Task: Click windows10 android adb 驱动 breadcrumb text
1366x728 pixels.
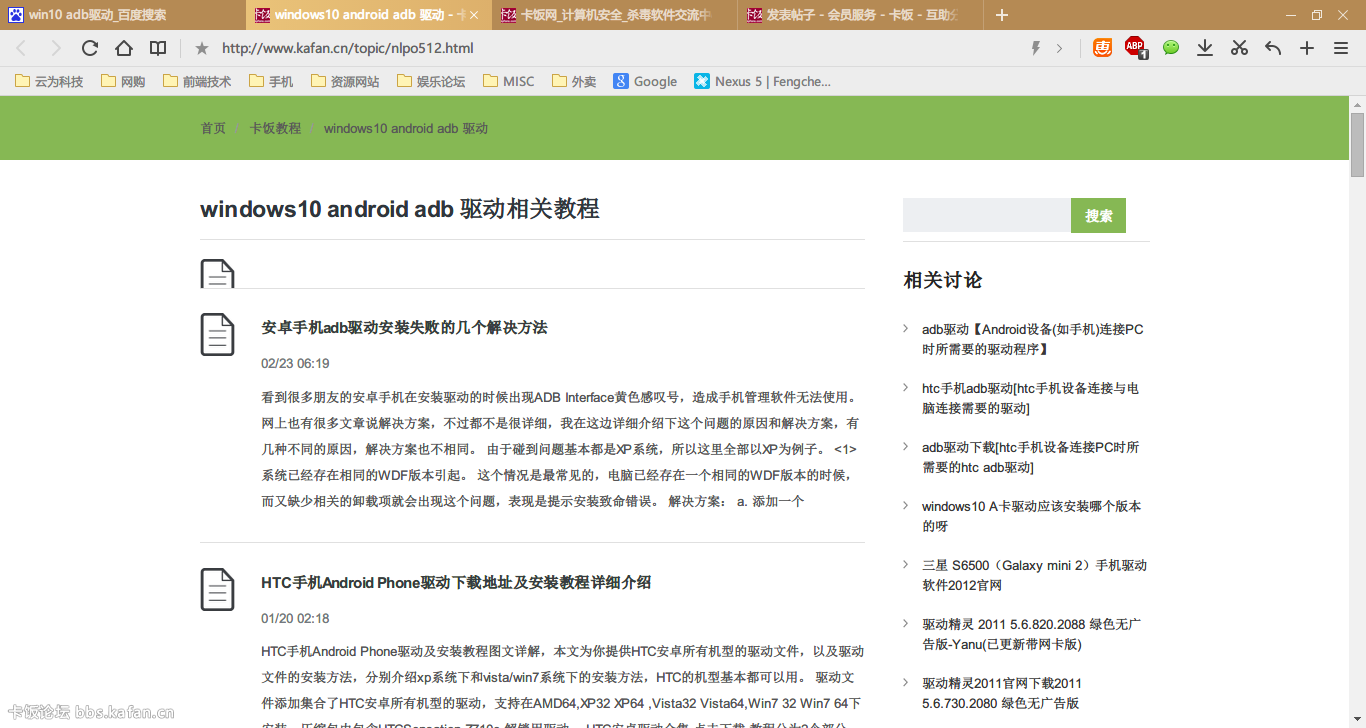Action: pyautogui.click(x=406, y=128)
